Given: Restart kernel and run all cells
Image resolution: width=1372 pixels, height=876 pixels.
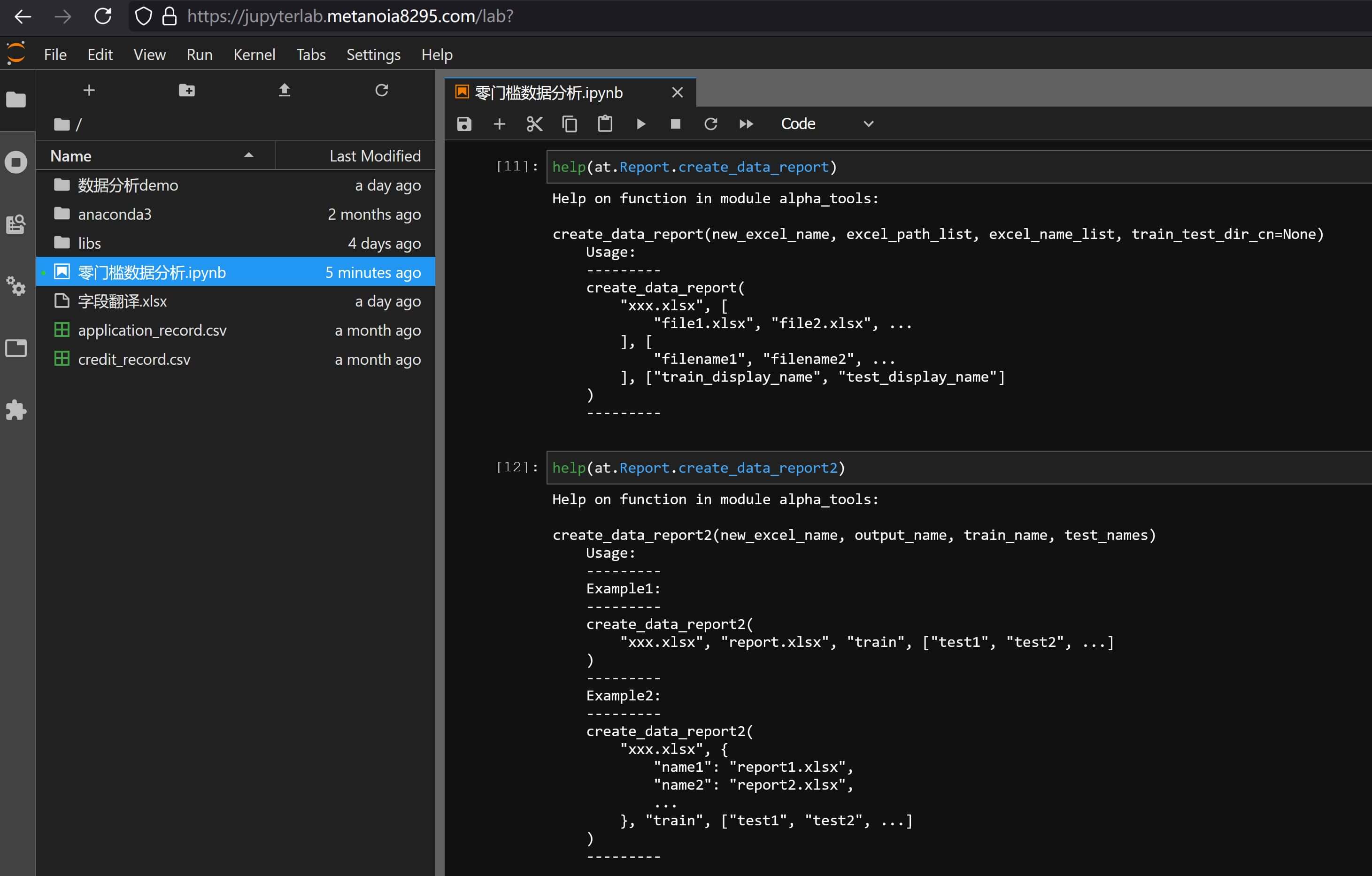Looking at the screenshot, I should point(746,124).
